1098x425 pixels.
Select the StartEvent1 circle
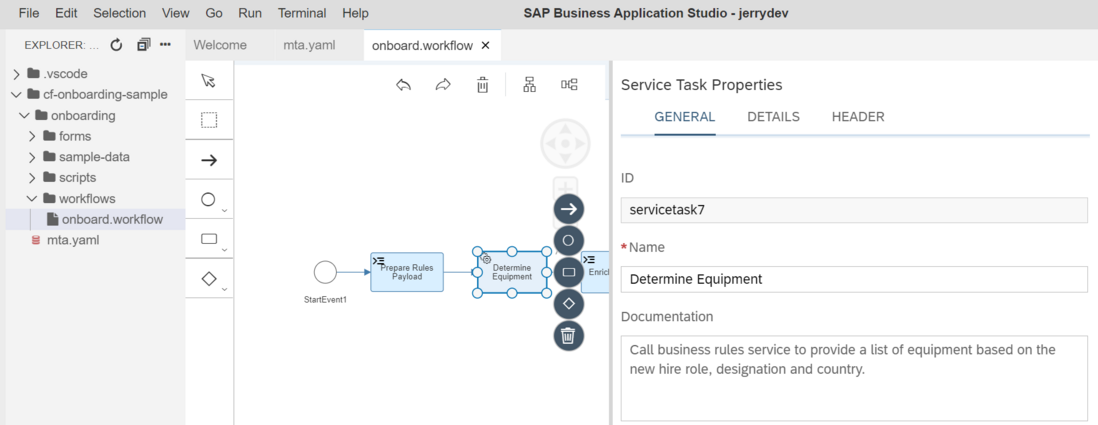point(325,272)
